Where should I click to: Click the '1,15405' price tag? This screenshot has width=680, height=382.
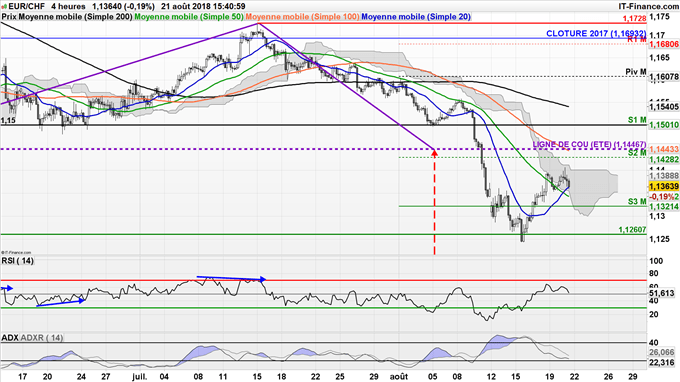(x=664, y=106)
